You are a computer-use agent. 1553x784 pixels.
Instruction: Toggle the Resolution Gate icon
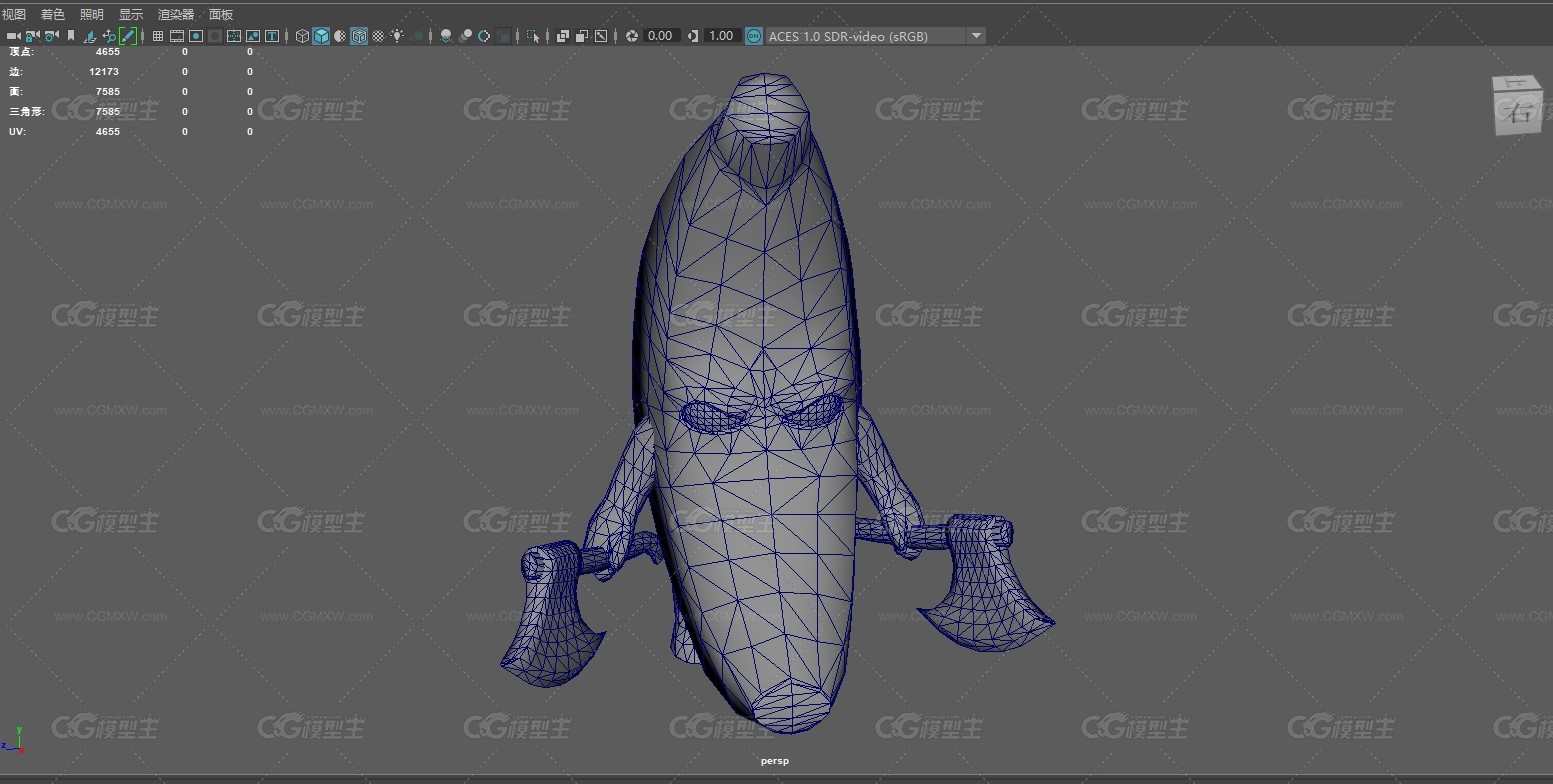pyautogui.click(x=196, y=36)
